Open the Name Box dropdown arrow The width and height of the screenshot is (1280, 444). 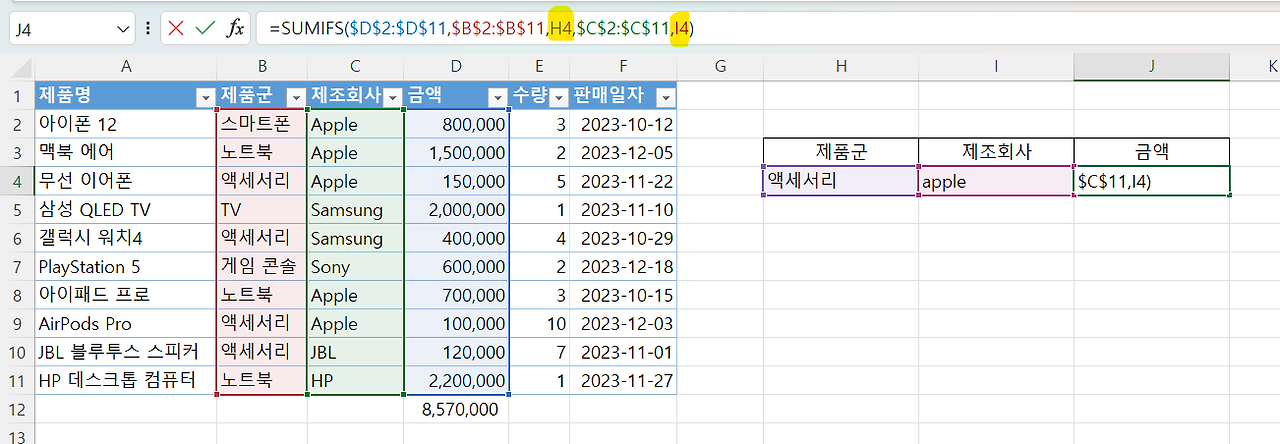(x=122, y=29)
